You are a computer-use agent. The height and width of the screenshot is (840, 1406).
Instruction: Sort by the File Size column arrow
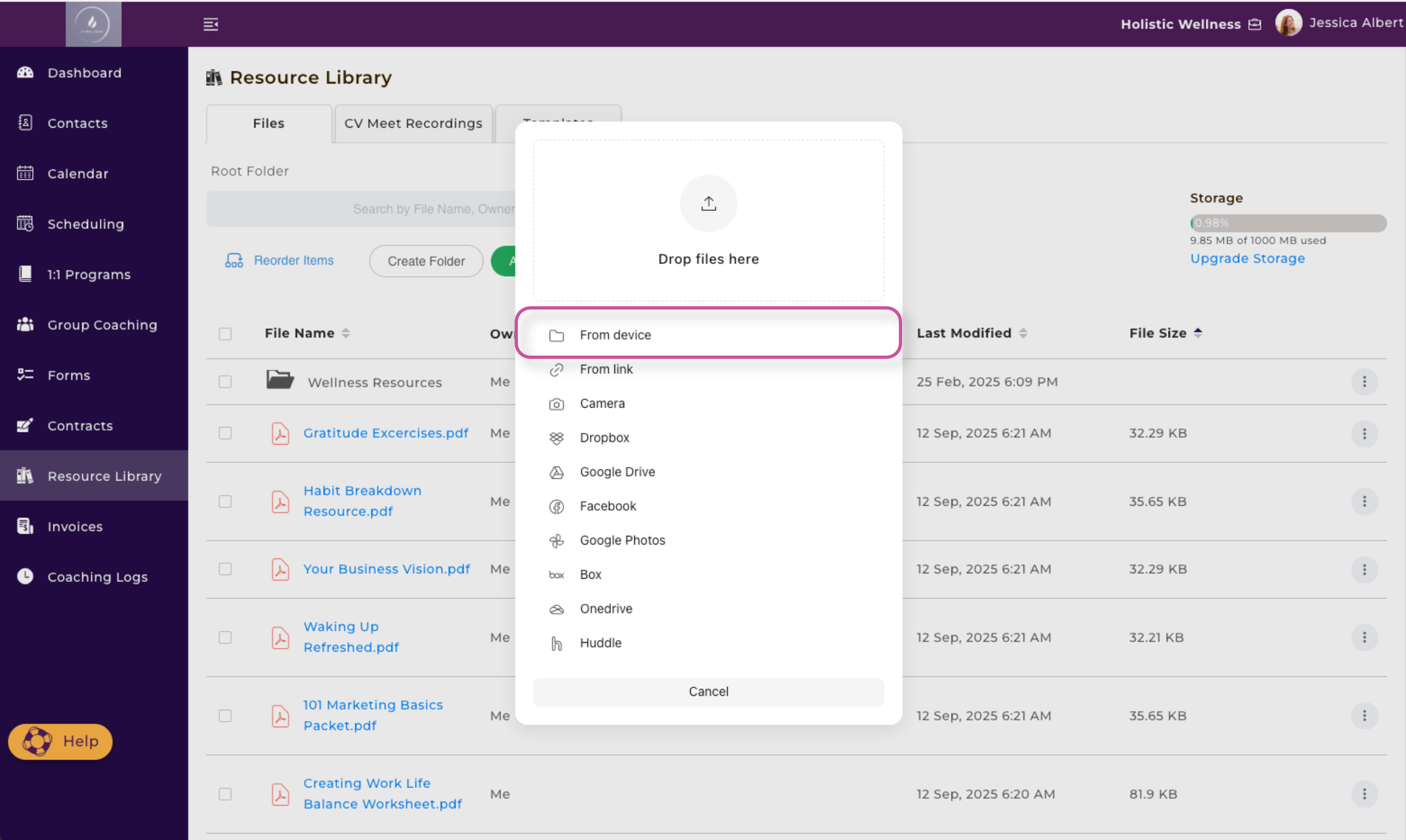click(1197, 333)
